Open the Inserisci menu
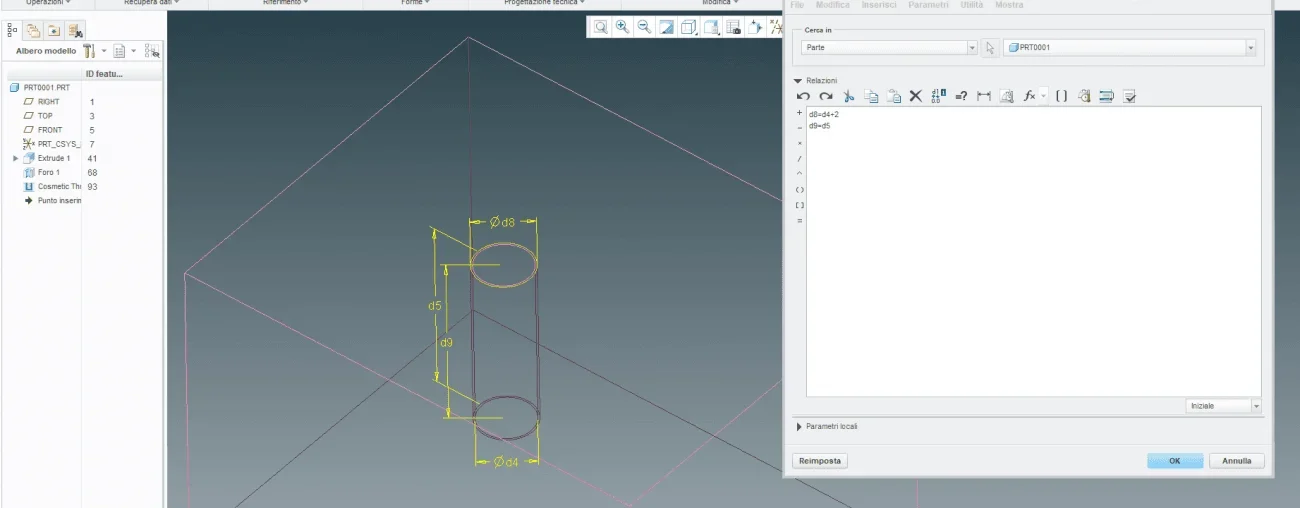This screenshot has height=508, width=1300. tap(879, 5)
